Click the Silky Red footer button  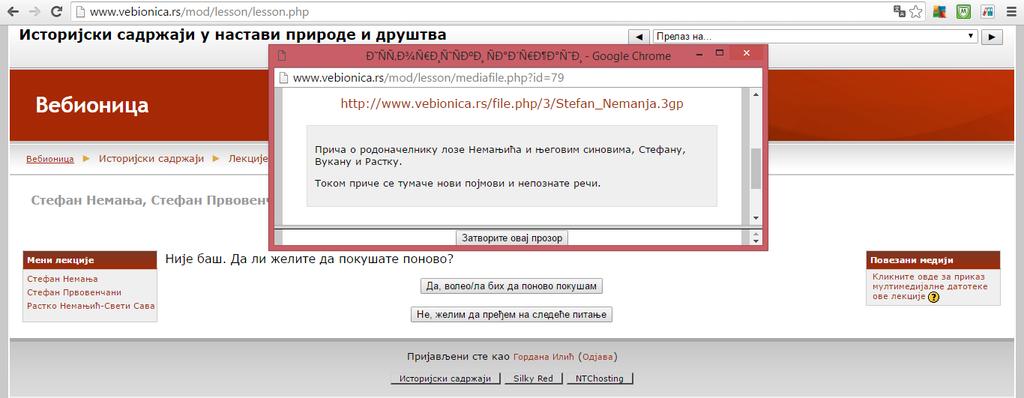tap(533, 378)
